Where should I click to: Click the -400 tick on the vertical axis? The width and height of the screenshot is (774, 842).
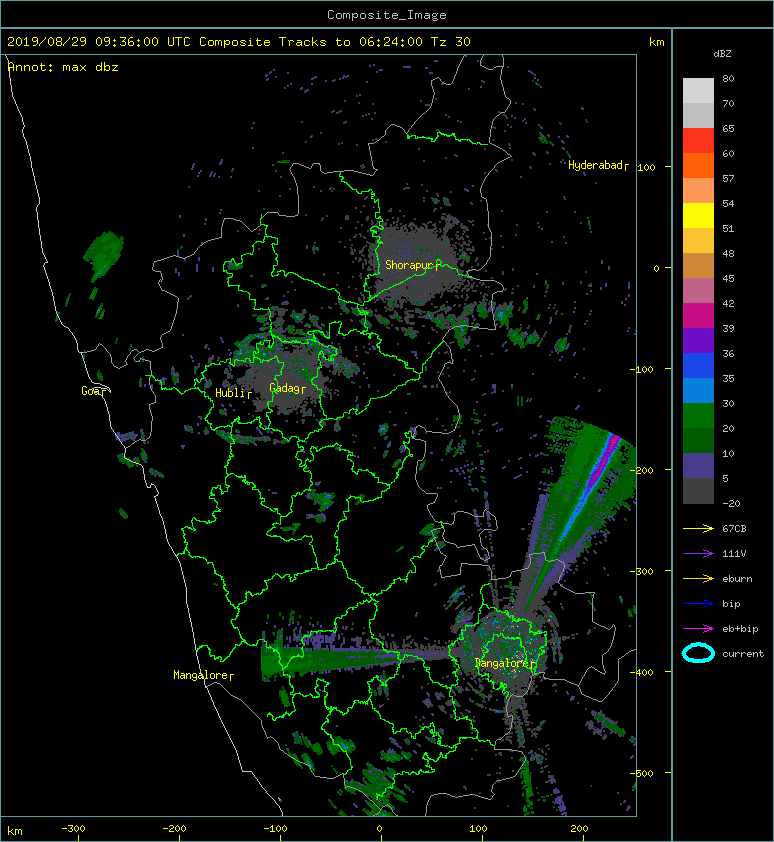pos(641,672)
